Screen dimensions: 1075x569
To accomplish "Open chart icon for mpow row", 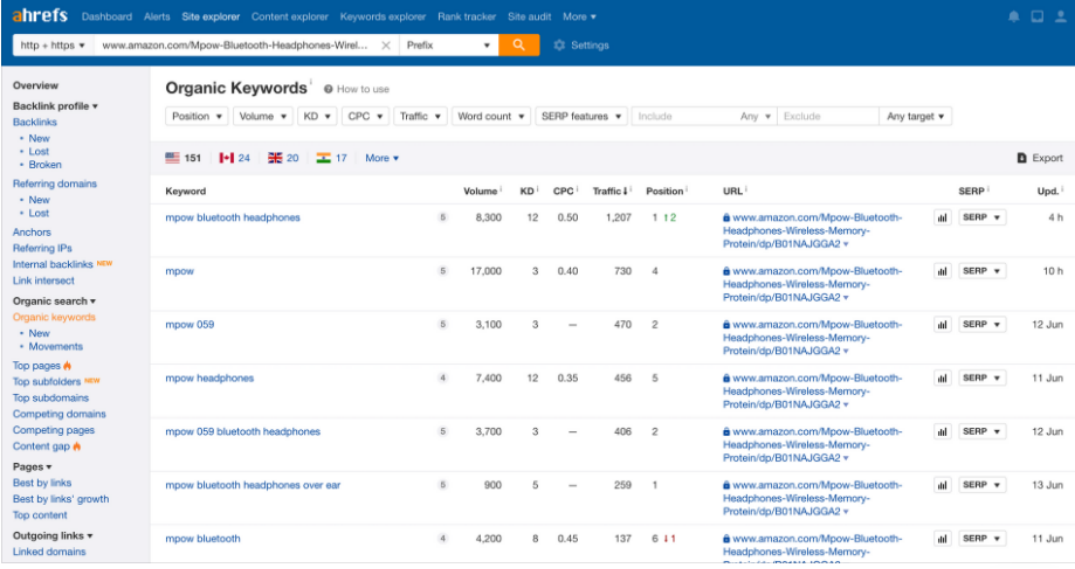I will click(x=943, y=271).
